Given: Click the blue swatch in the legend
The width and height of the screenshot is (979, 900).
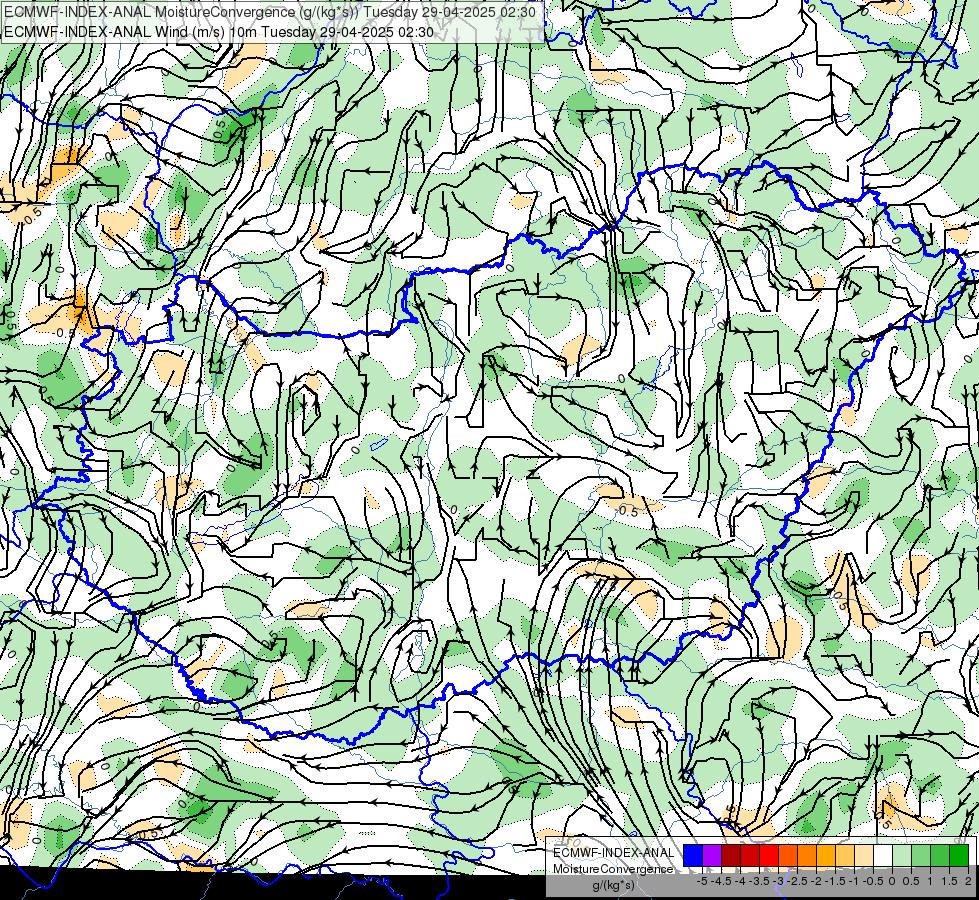Looking at the screenshot, I should coord(693,855).
